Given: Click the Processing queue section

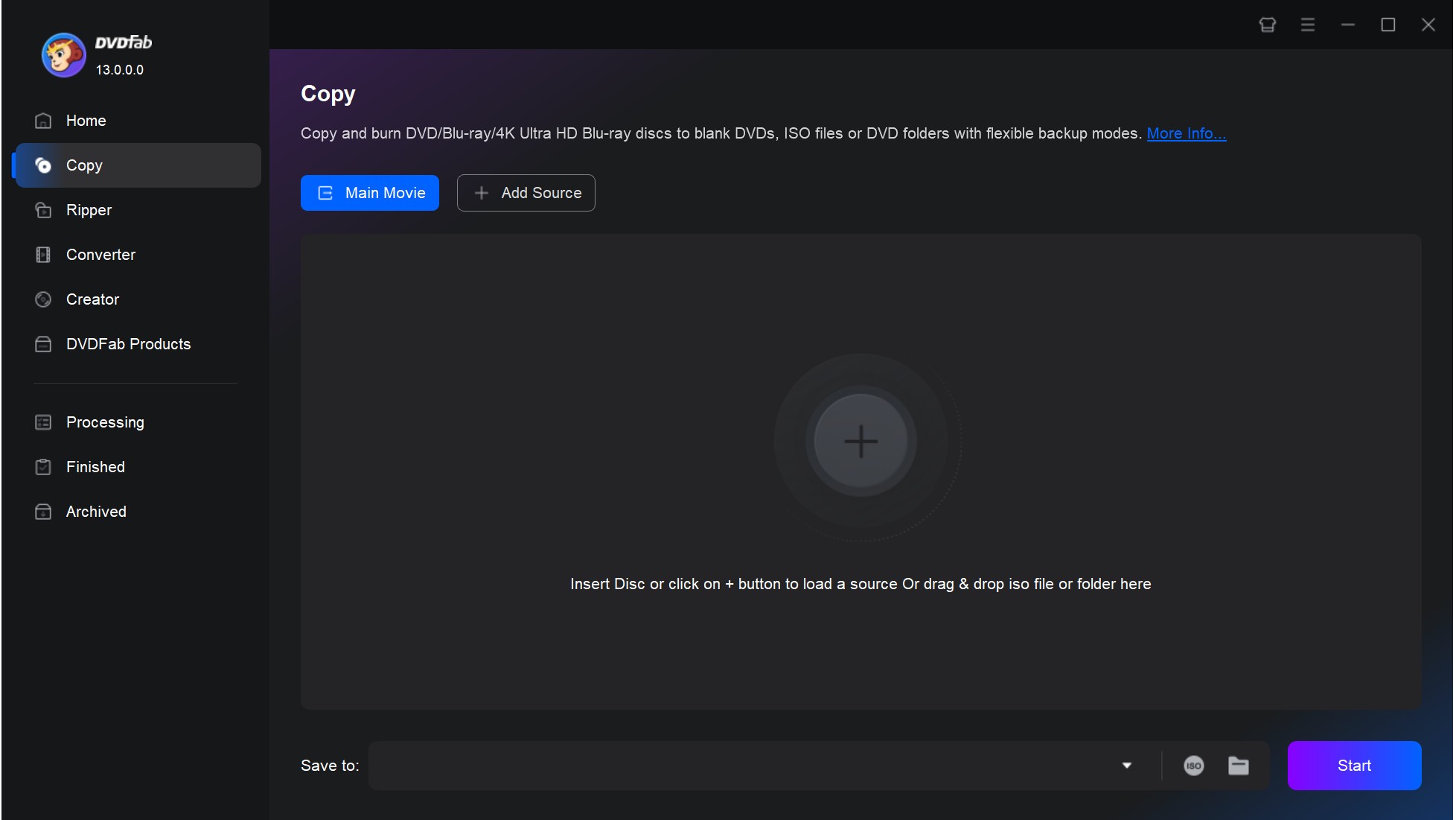Looking at the screenshot, I should pyautogui.click(x=105, y=421).
